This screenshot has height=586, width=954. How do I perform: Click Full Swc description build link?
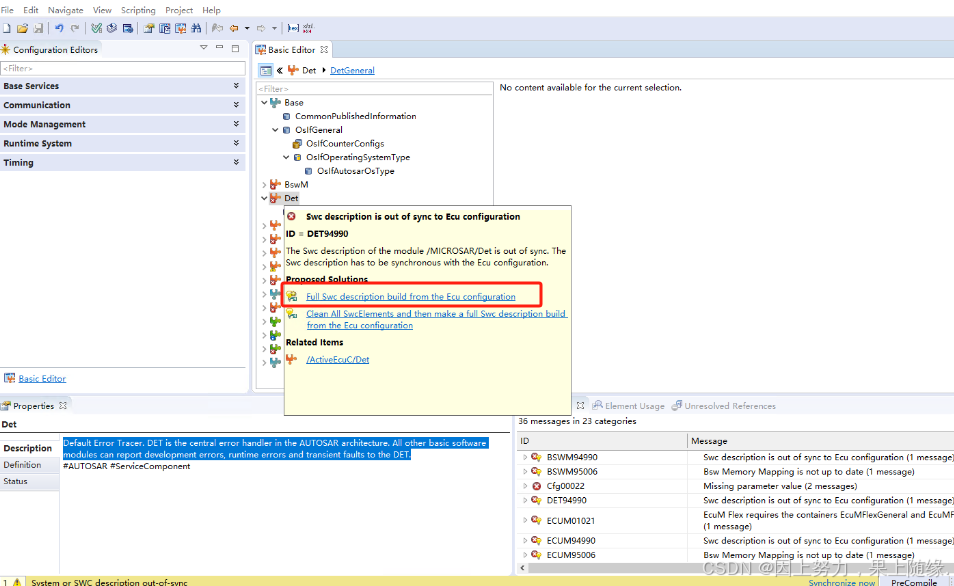[x=411, y=296]
